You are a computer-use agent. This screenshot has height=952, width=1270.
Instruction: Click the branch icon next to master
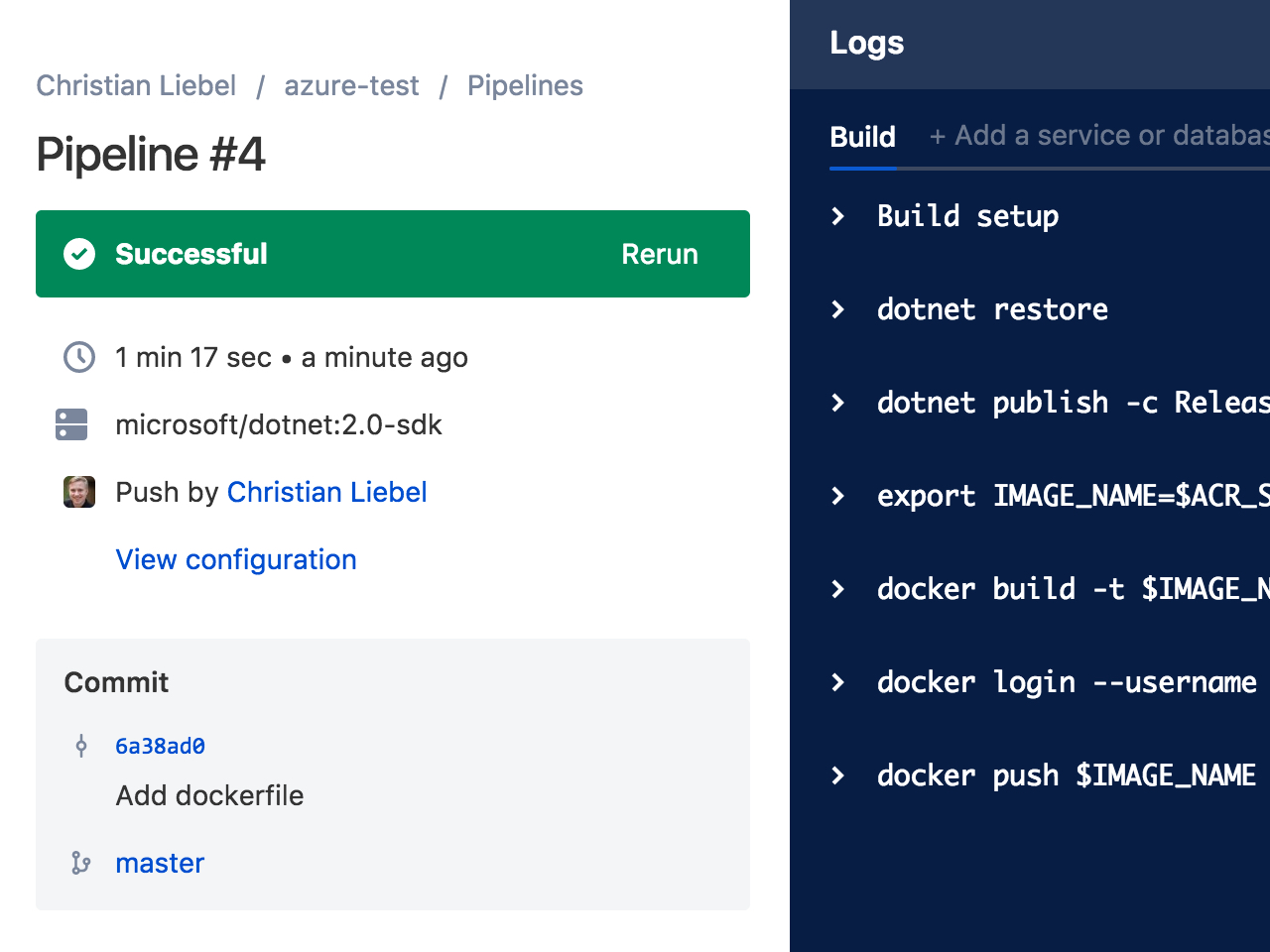[x=80, y=863]
